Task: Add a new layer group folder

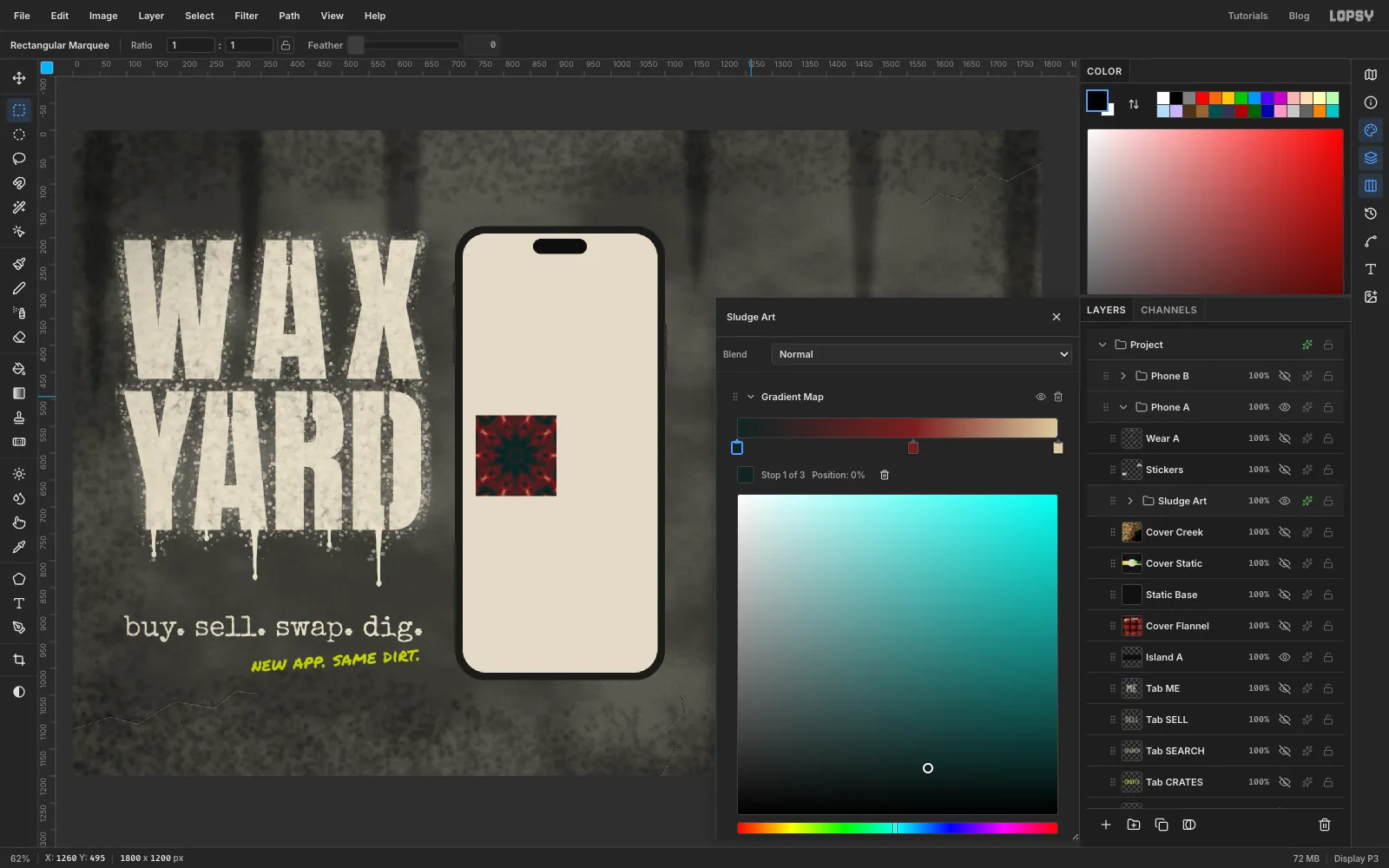Action: click(1134, 825)
